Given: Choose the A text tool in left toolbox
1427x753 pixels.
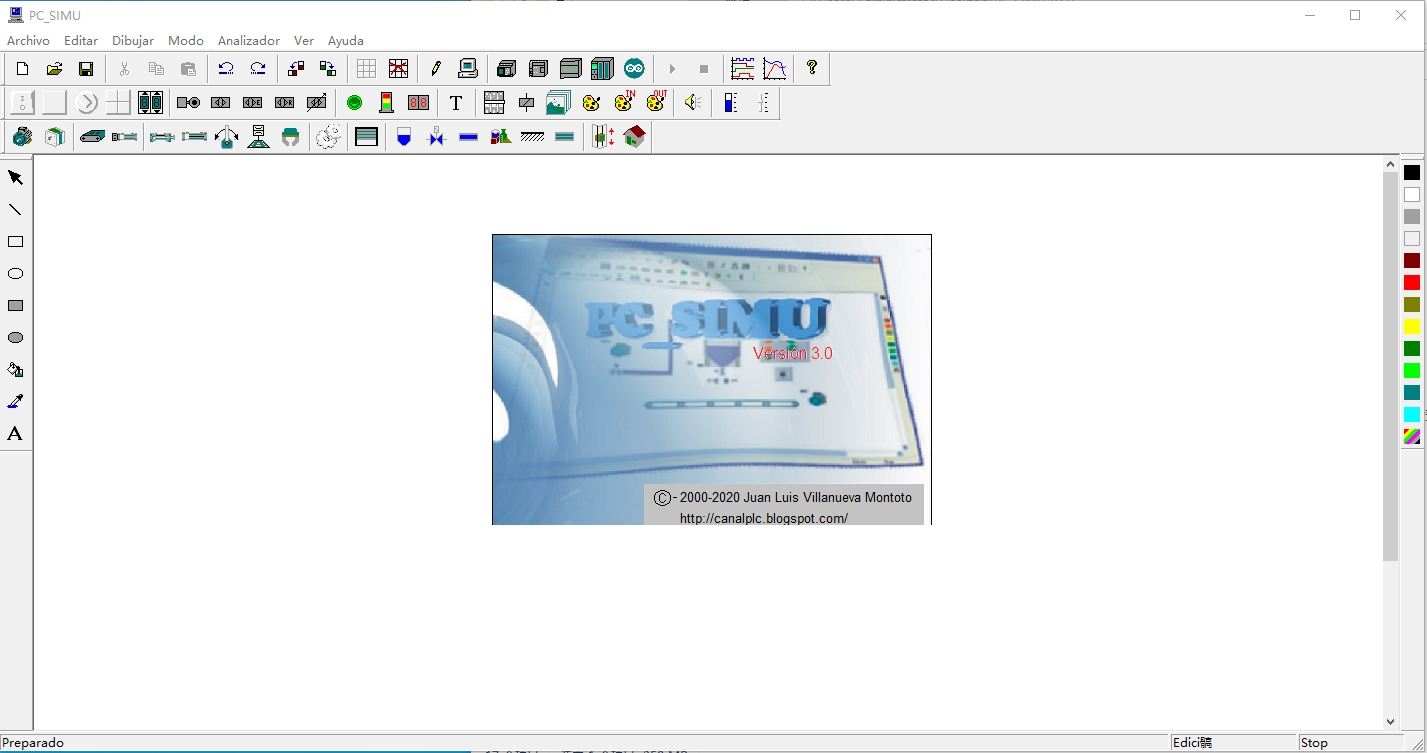Looking at the screenshot, I should point(16,434).
